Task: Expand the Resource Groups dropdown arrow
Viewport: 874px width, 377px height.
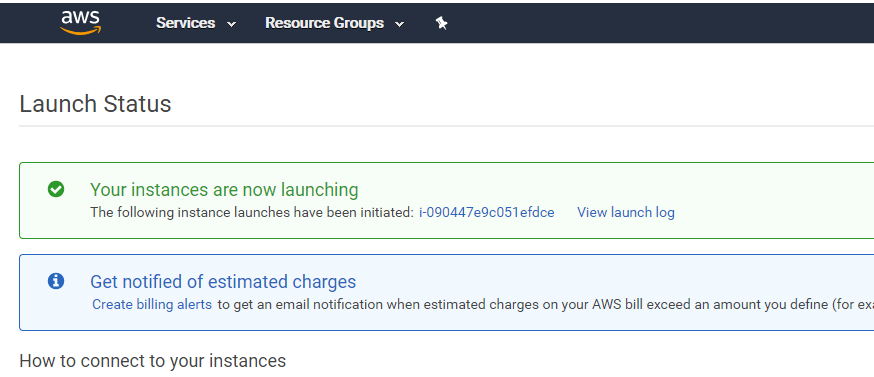Action: (399, 24)
